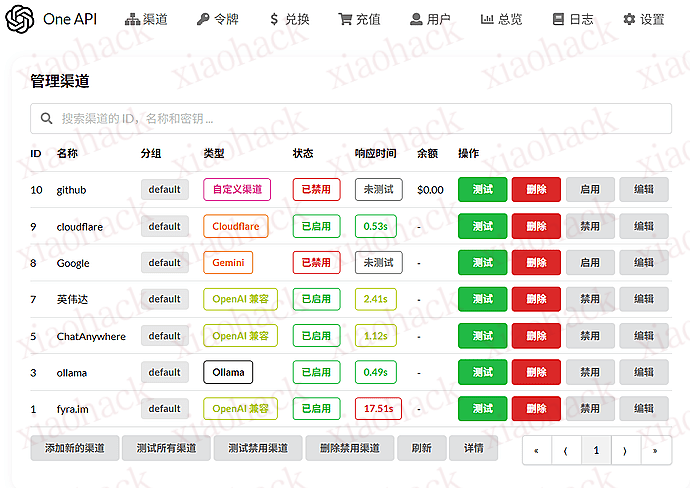Viewport: 690px width, 488px height.
Task: Click the channel search input field
Action: pyautogui.click(x=350, y=118)
